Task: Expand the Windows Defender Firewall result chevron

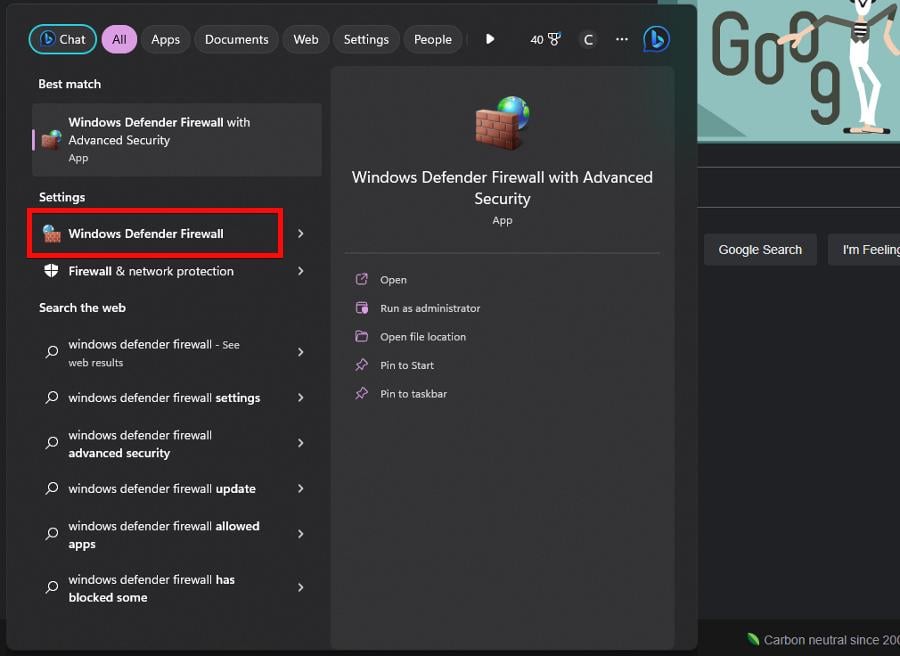Action: tap(301, 234)
